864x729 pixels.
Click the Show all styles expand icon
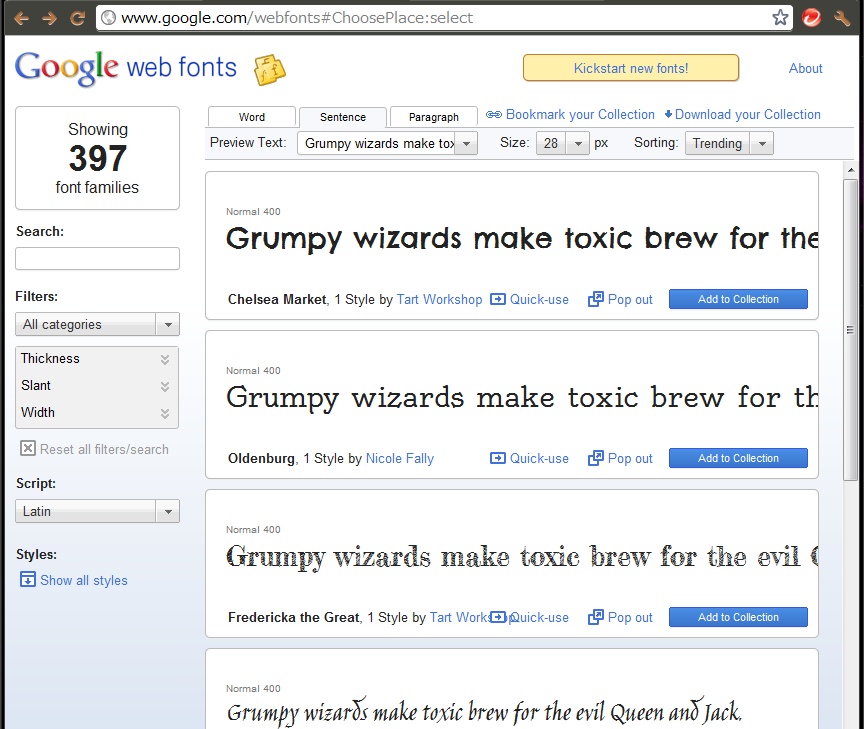point(28,580)
